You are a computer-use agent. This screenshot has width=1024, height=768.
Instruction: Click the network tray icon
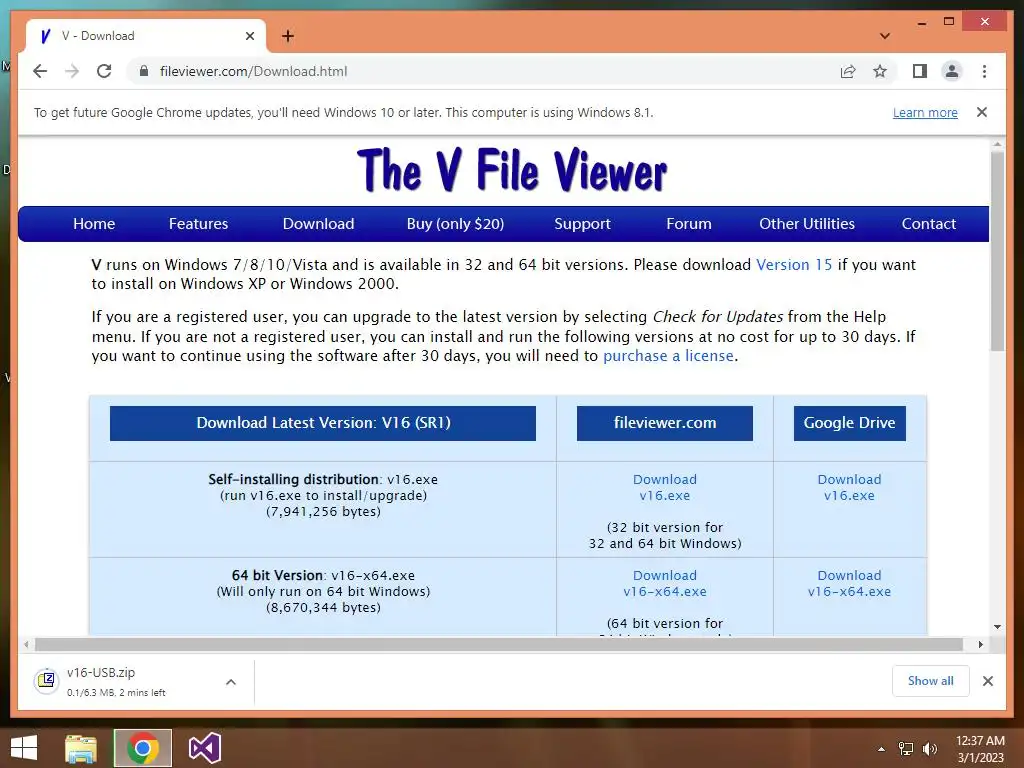coord(906,749)
